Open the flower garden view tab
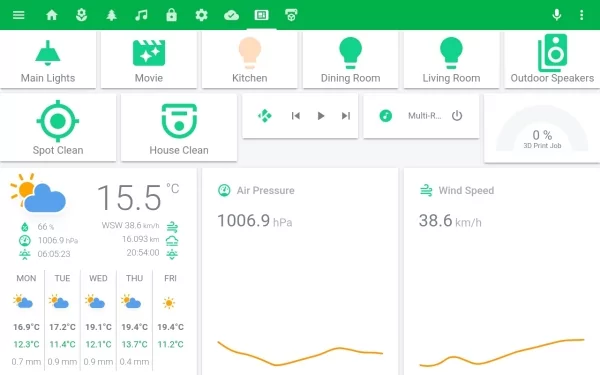 (82, 15)
